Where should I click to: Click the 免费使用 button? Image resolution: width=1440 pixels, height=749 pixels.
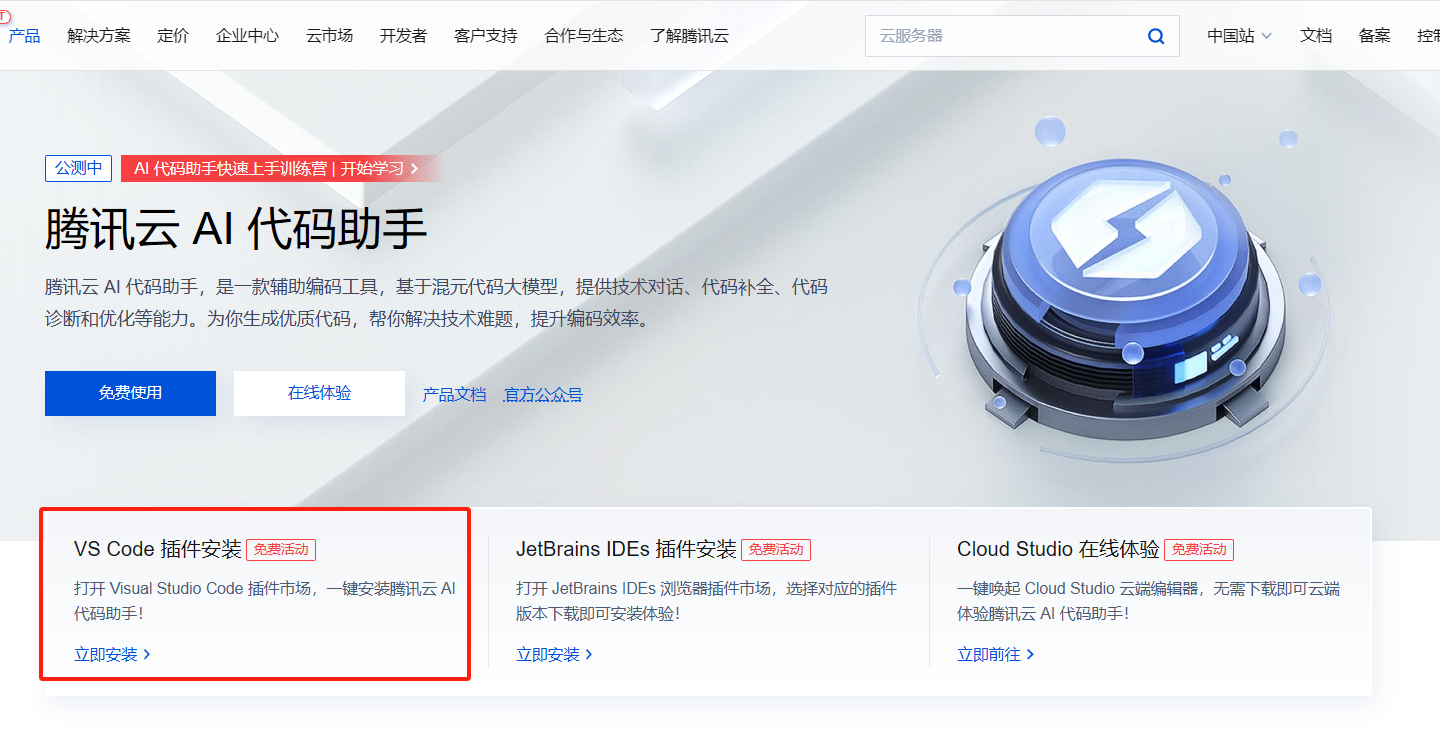click(130, 393)
